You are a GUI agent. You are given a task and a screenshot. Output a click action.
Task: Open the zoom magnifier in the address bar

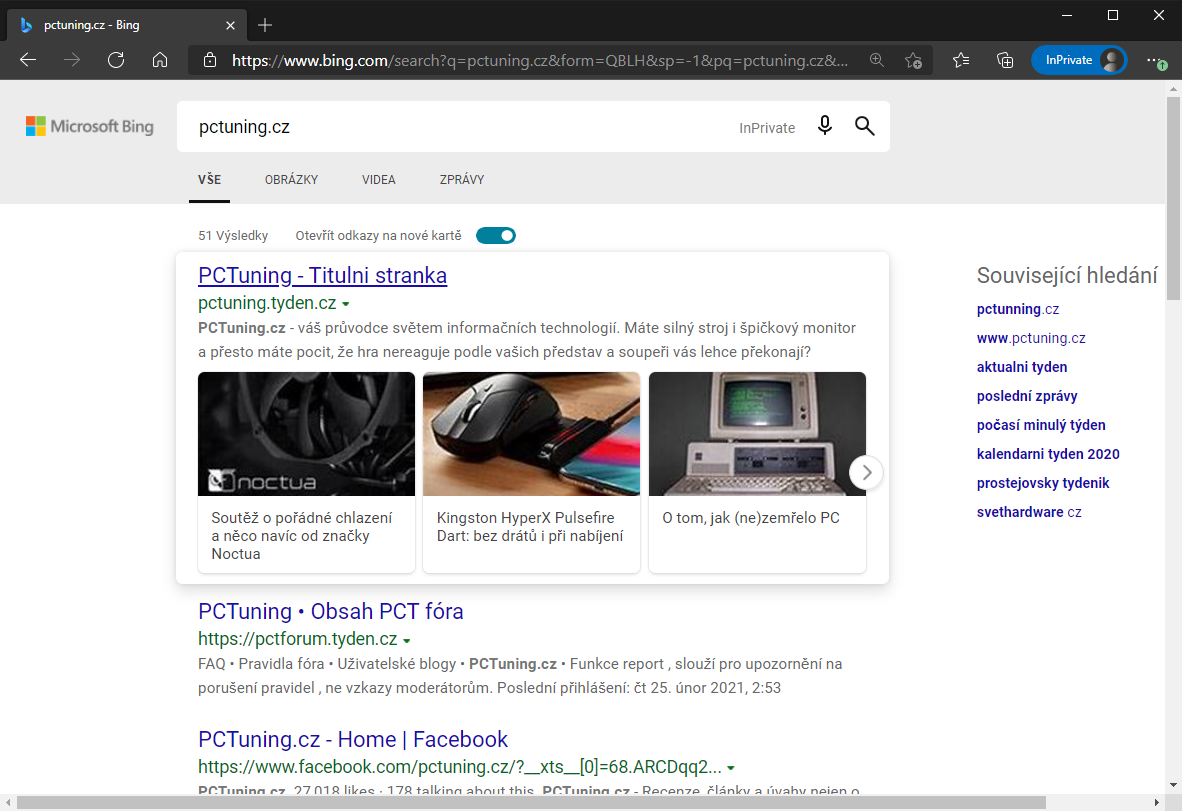[877, 60]
